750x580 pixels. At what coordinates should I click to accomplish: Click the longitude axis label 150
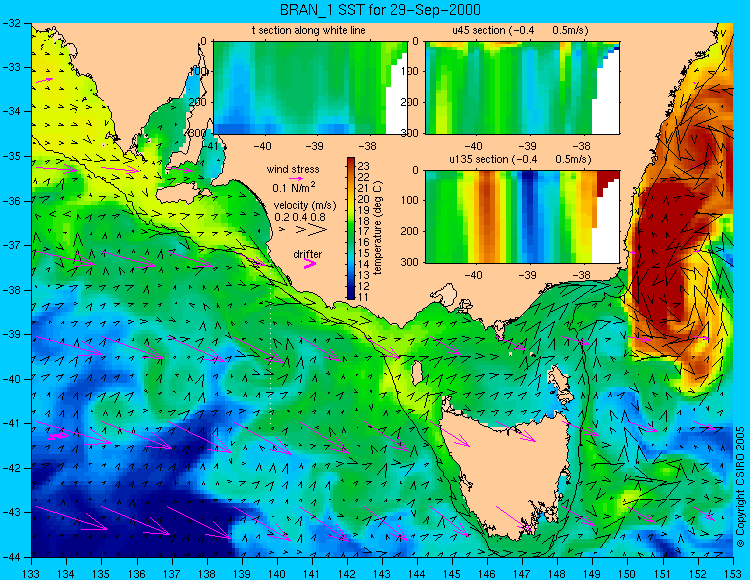[x=628, y=573]
